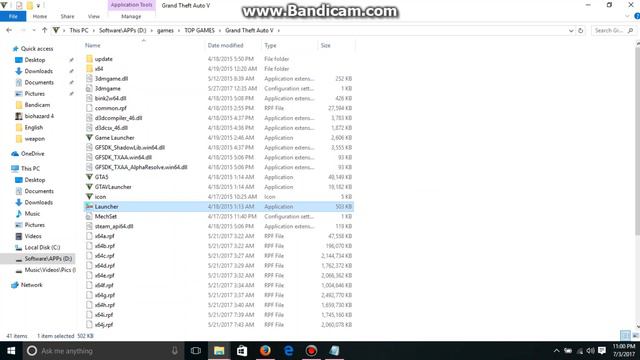Open Music under This PC
Image resolution: width=640 pixels, height=360 pixels.
click(x=32, y=213)
